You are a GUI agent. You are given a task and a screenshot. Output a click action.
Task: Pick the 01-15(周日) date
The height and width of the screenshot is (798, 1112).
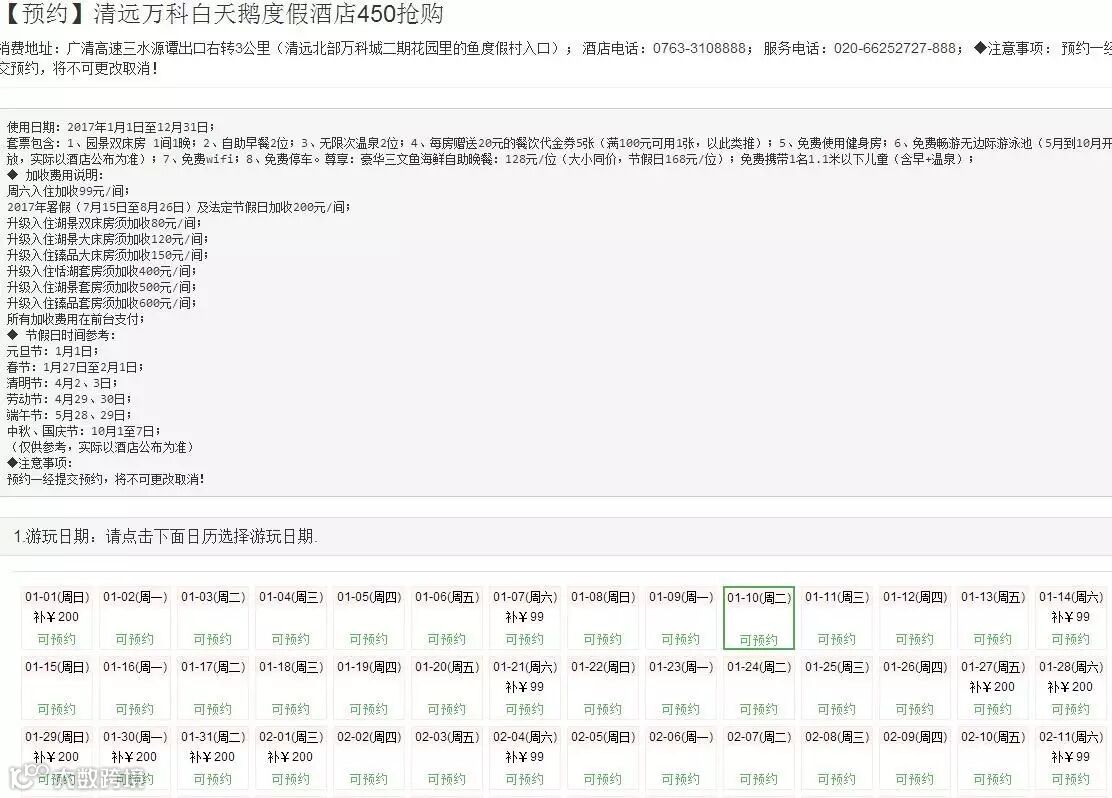pos(57,688)
